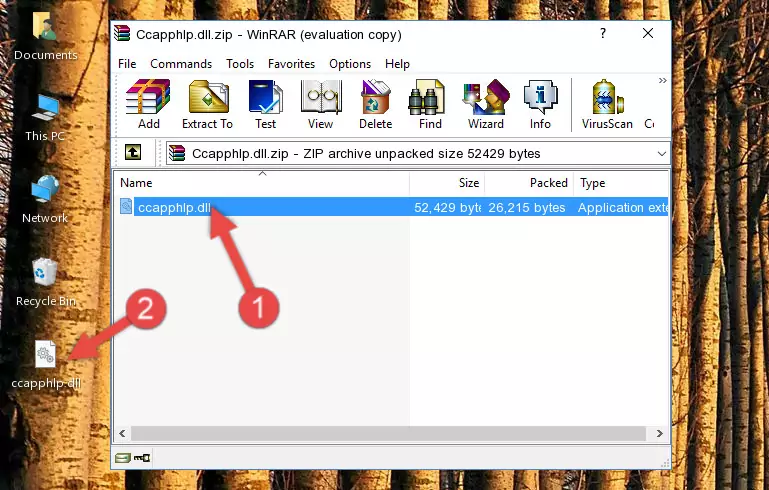Open the Favorites menu
This screenshot has width=769, height=490.
tap(291, 64)
